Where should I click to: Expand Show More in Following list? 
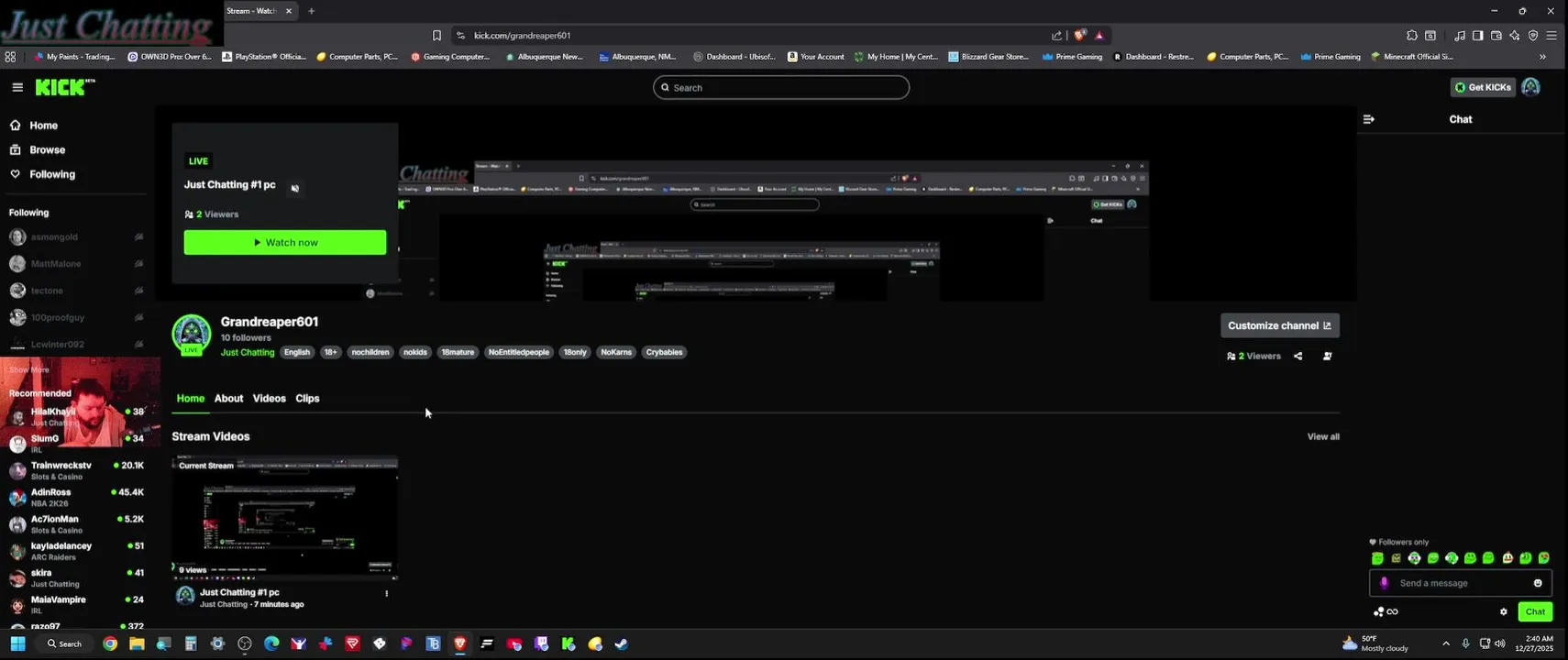pos(29,370)
